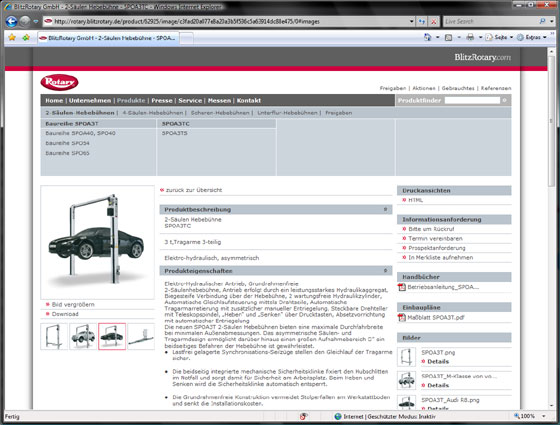Go to the Home menu item
Image resolution: width=560 pixels, height=425 pixels.
[54, 101]
